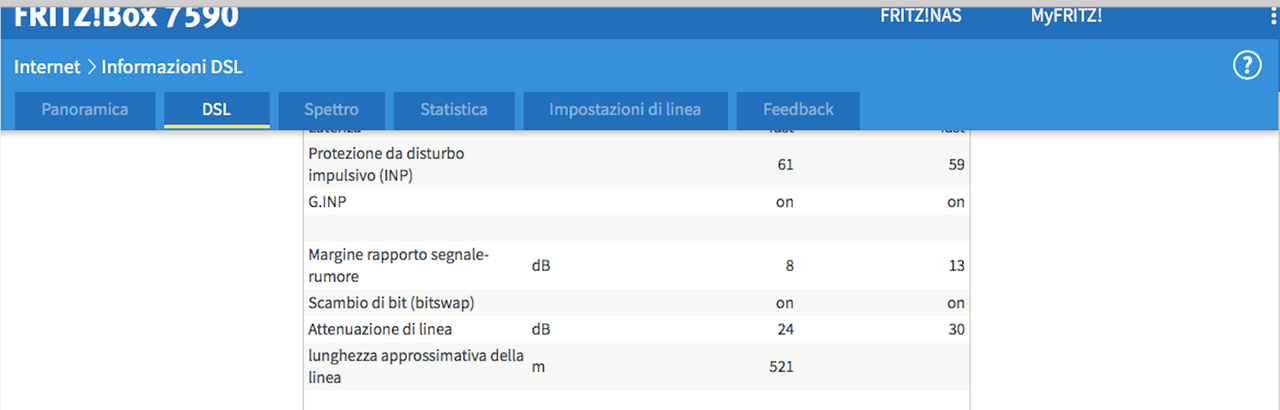Switch to the Statistica tab
This screenshot has height=410, width=1280.
click(x=454, y=110)
